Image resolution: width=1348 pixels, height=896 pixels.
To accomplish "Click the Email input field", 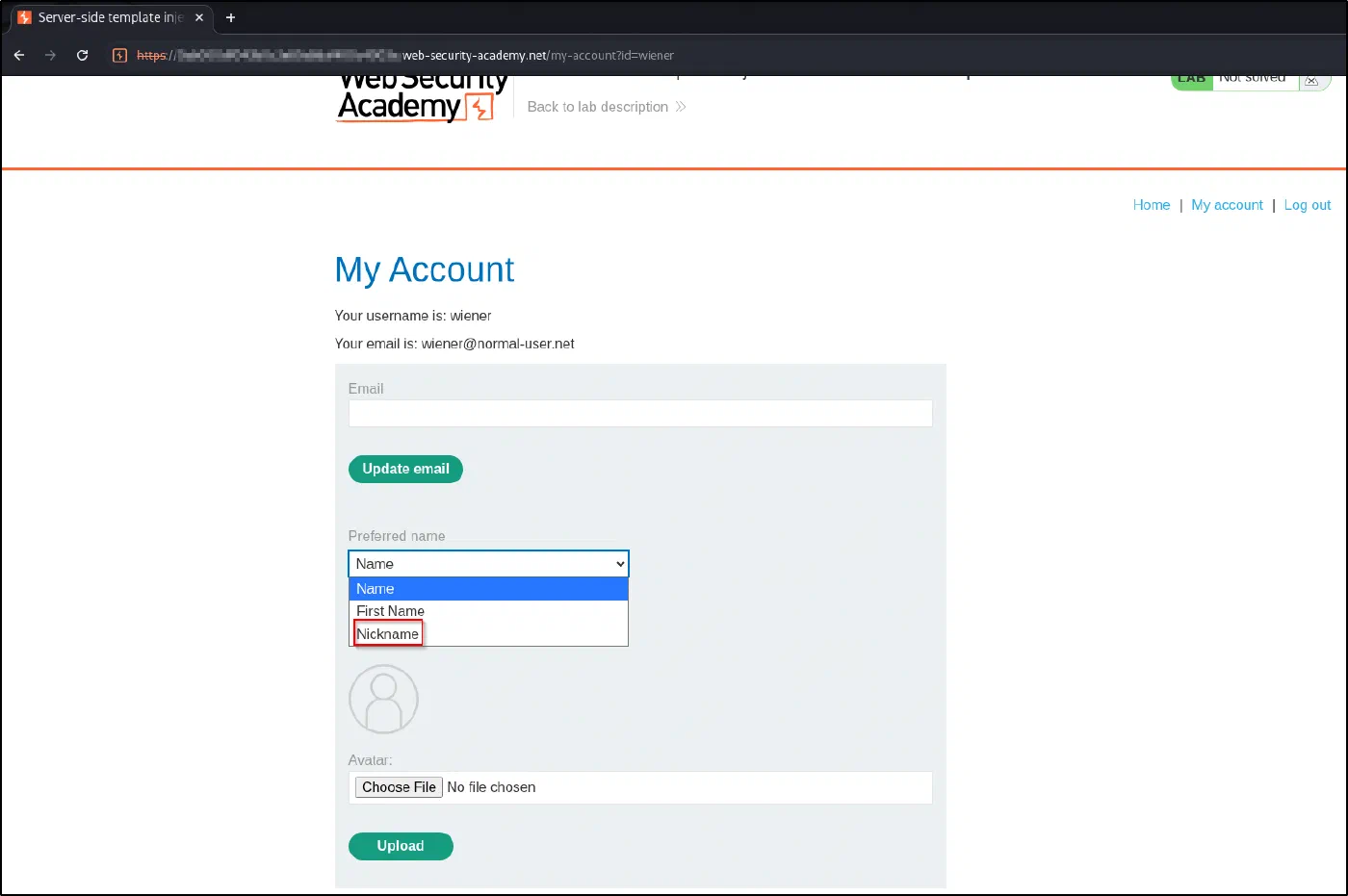I will point(640,413).
